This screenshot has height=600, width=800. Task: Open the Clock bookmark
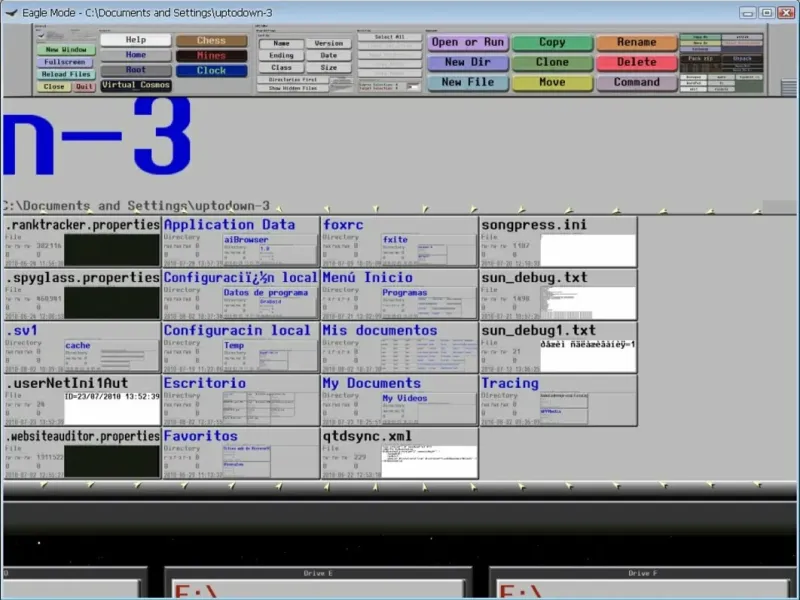[211, 70]
